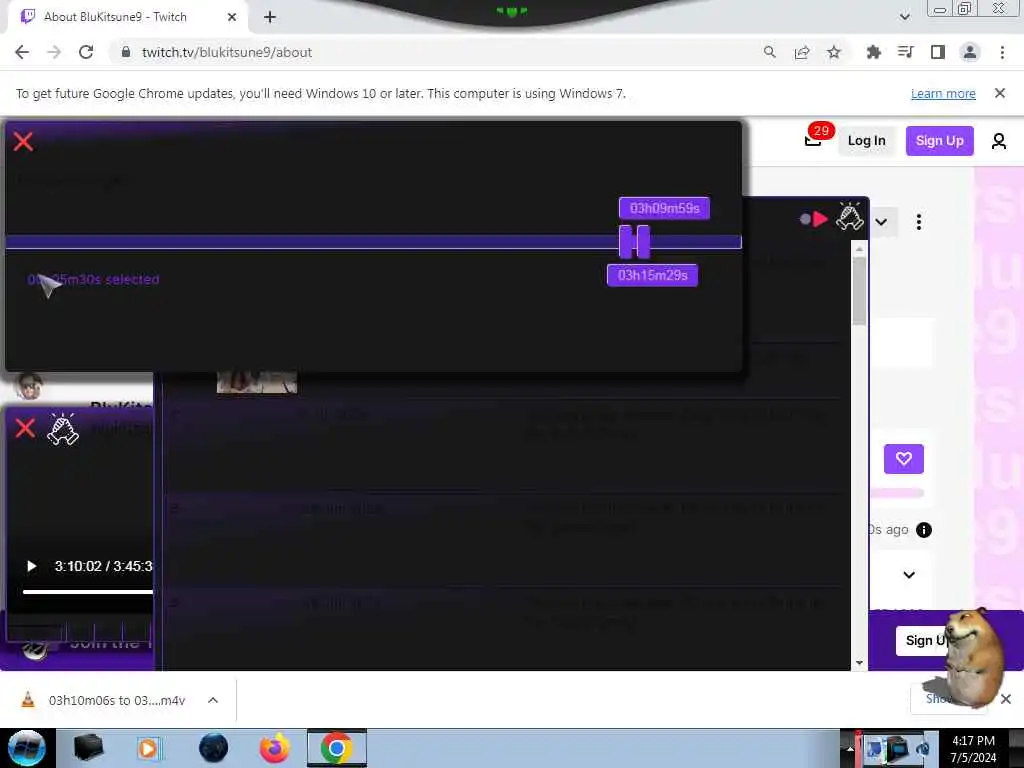Open the Windows Start menu
This screenshot has height=768, width=1024.
(26, 748)
